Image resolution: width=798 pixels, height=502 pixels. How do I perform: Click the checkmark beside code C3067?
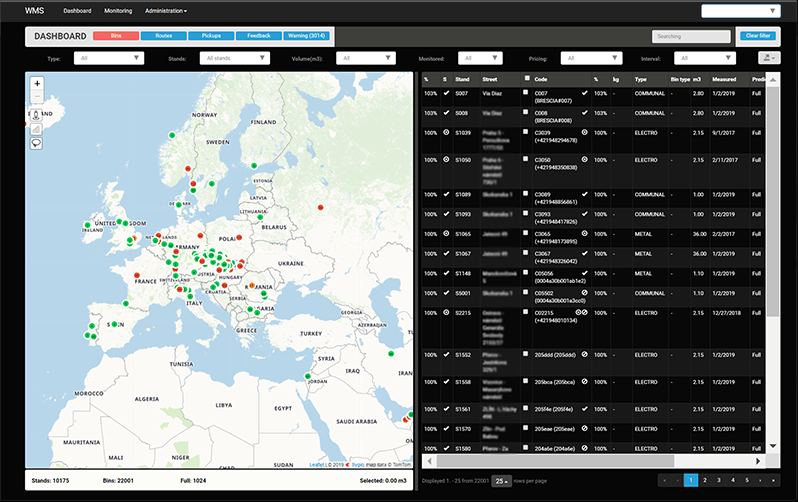click(x=585, y=254)
